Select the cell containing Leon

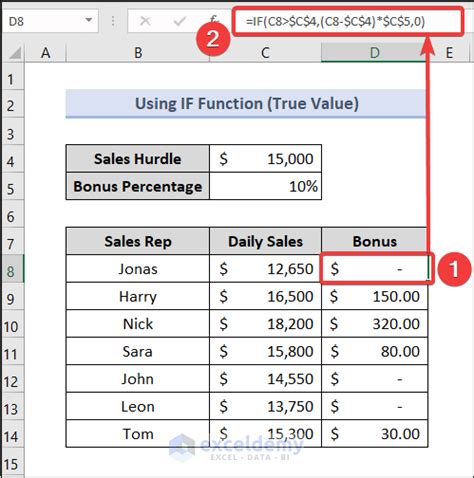pos(138,406)
